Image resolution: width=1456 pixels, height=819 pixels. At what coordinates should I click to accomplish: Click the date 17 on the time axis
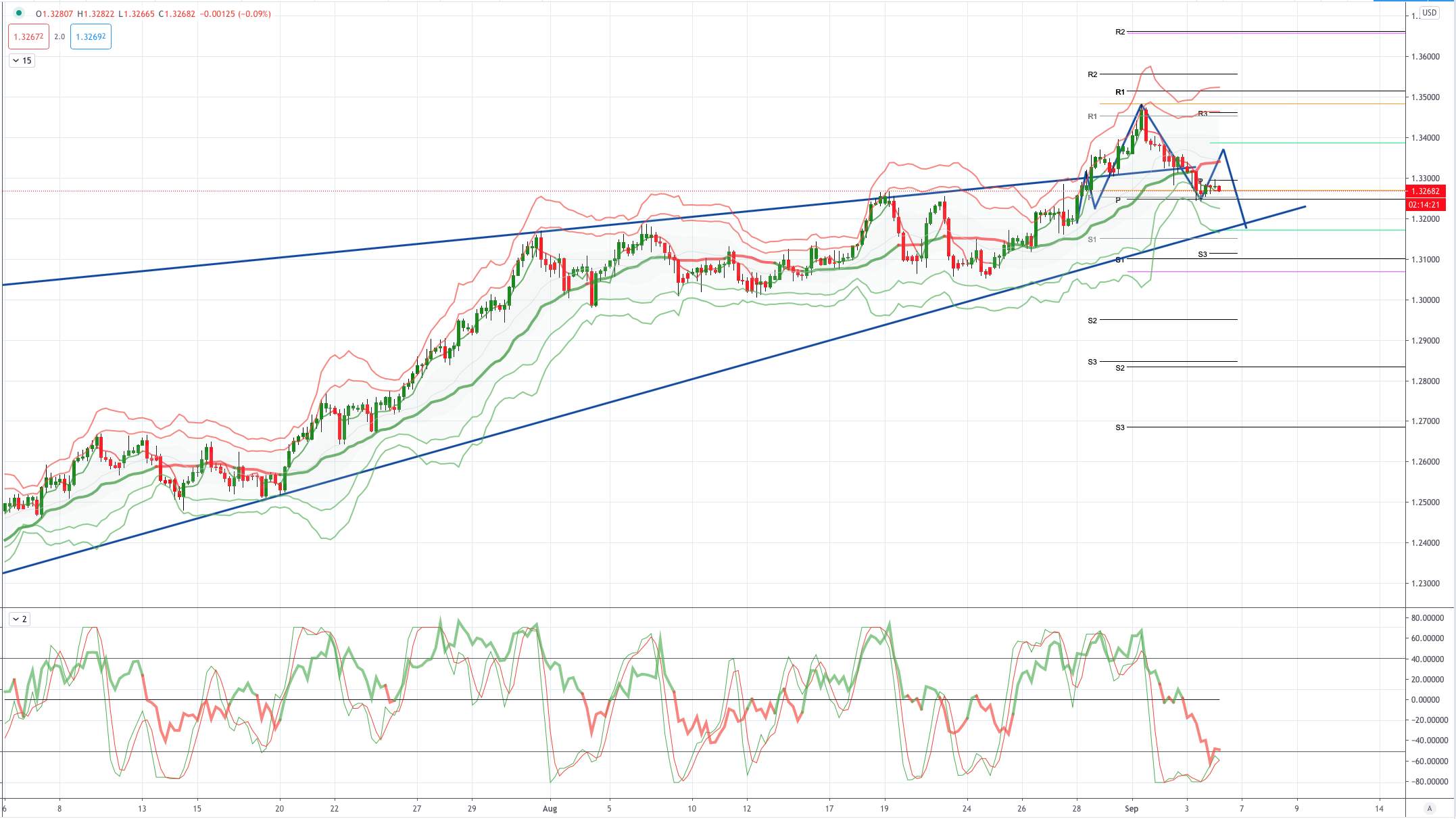click(x=829, y=808)
